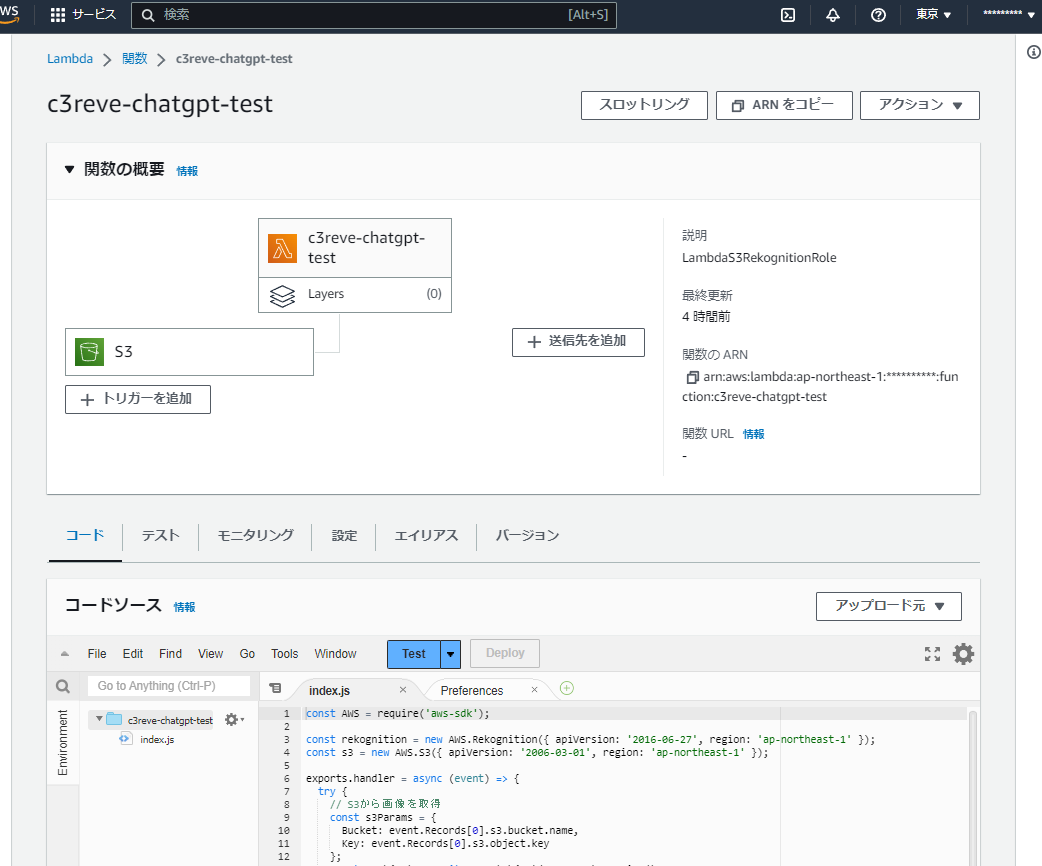Open the File menu in editor
Screen dimensions: 1042x866
tap(97, 654)
